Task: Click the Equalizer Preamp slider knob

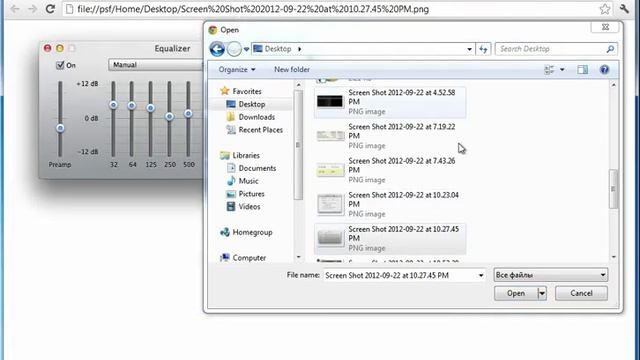Action: pyautogui.click(x=60, y=128)
